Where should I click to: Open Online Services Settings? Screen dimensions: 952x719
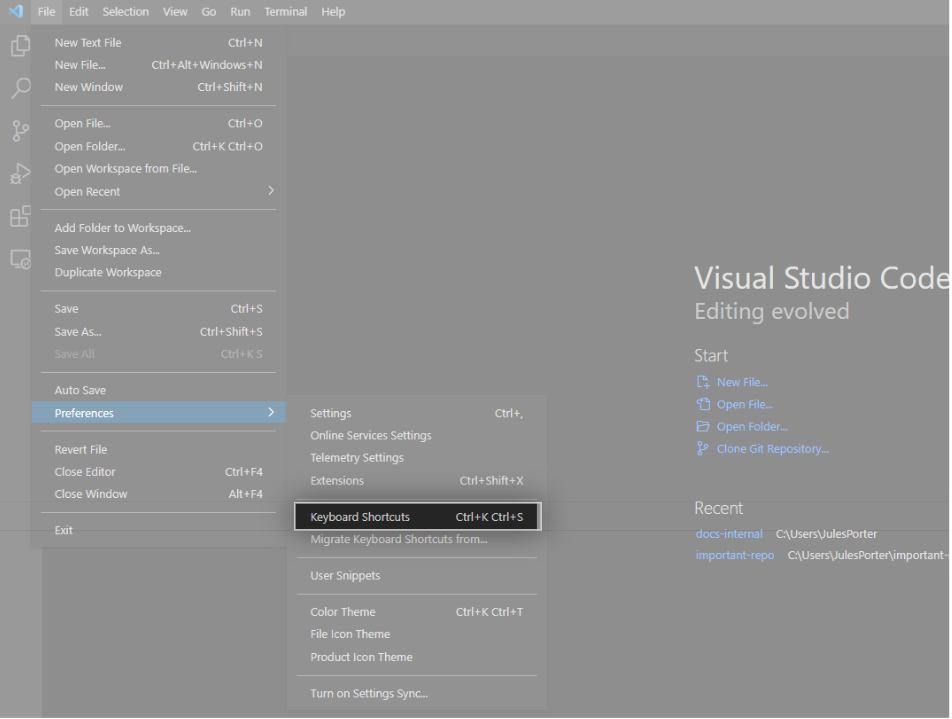point(417,435)
